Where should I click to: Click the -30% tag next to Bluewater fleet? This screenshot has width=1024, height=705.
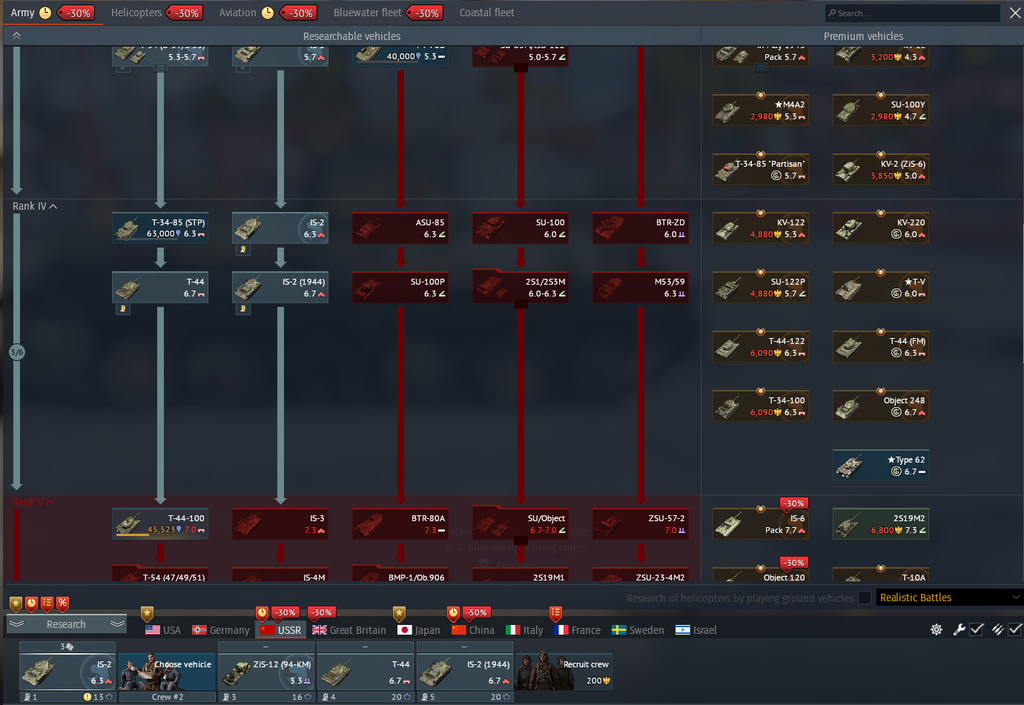coord(425,13)
